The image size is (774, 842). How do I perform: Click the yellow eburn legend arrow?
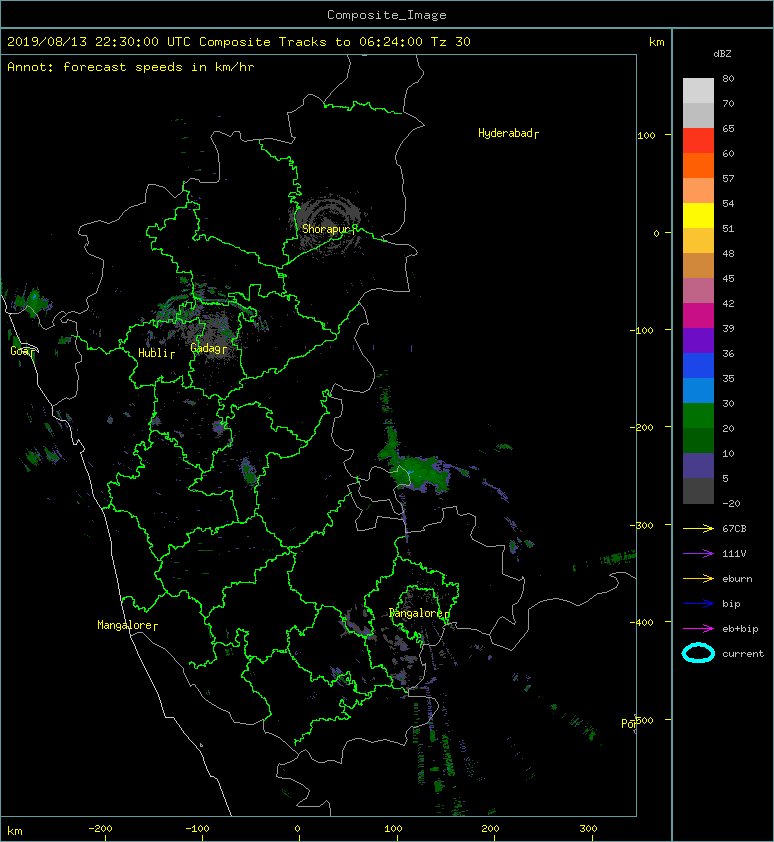pyautogui.click(x=698, y=578)
